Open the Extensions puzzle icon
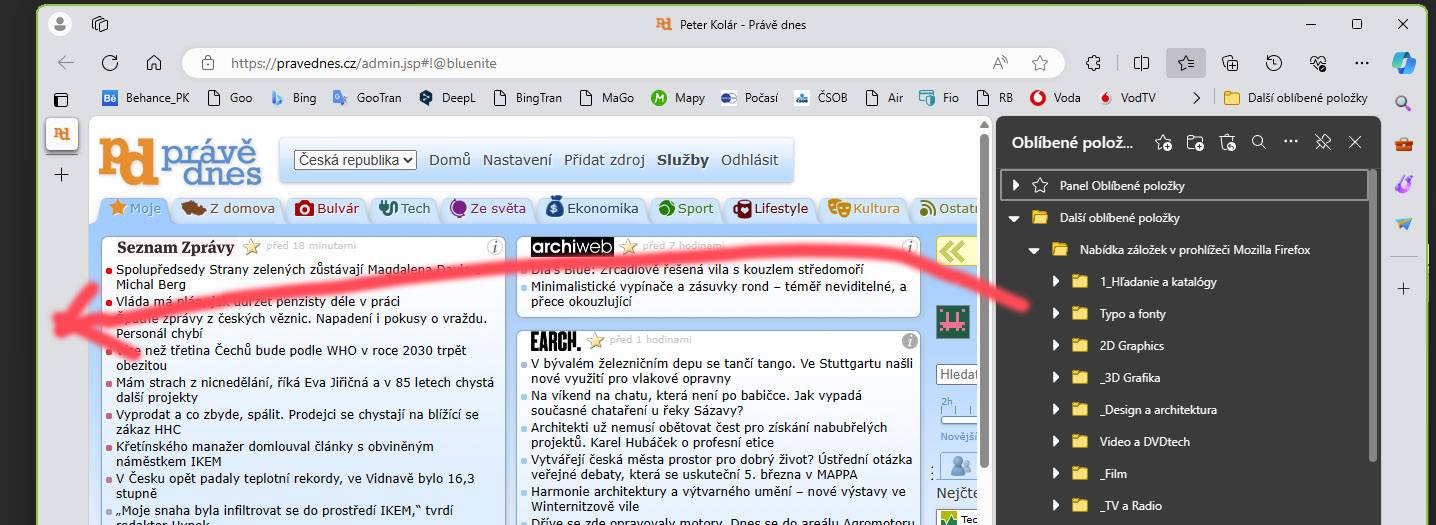The height and width of the screenshot is (525, 1436). (x=1093, y=62)
